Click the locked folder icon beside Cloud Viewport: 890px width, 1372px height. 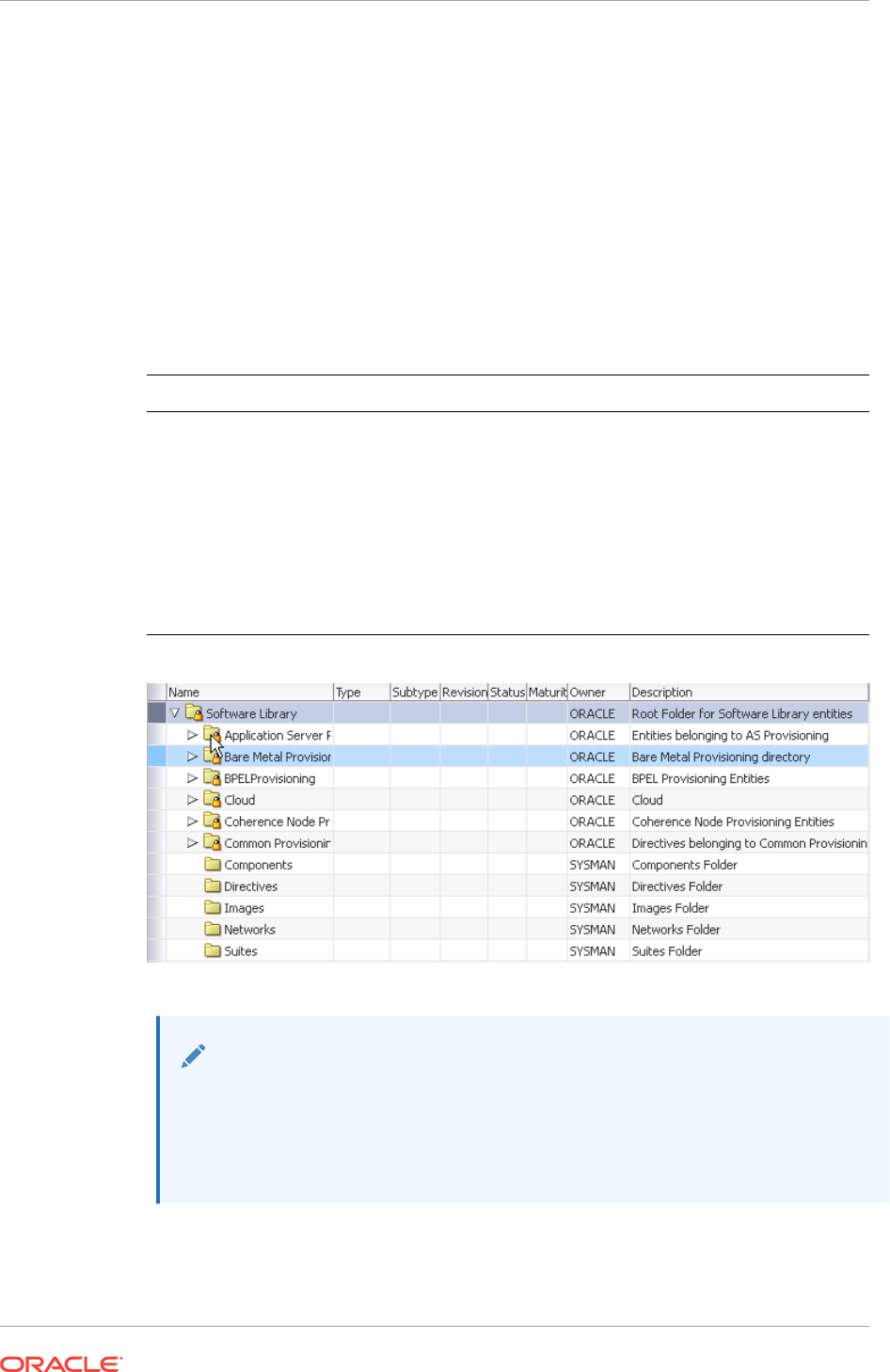point(212,800)
